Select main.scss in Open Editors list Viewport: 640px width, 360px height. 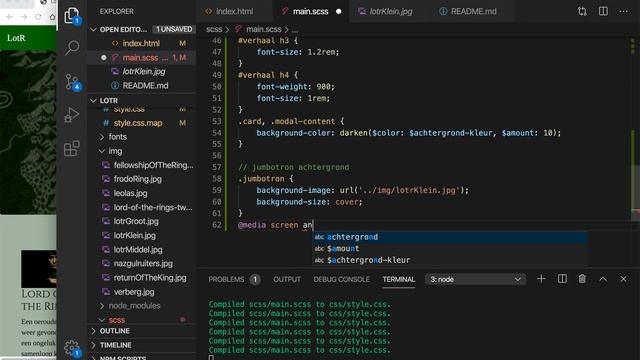pyautogui.click(x=140, y=58)
